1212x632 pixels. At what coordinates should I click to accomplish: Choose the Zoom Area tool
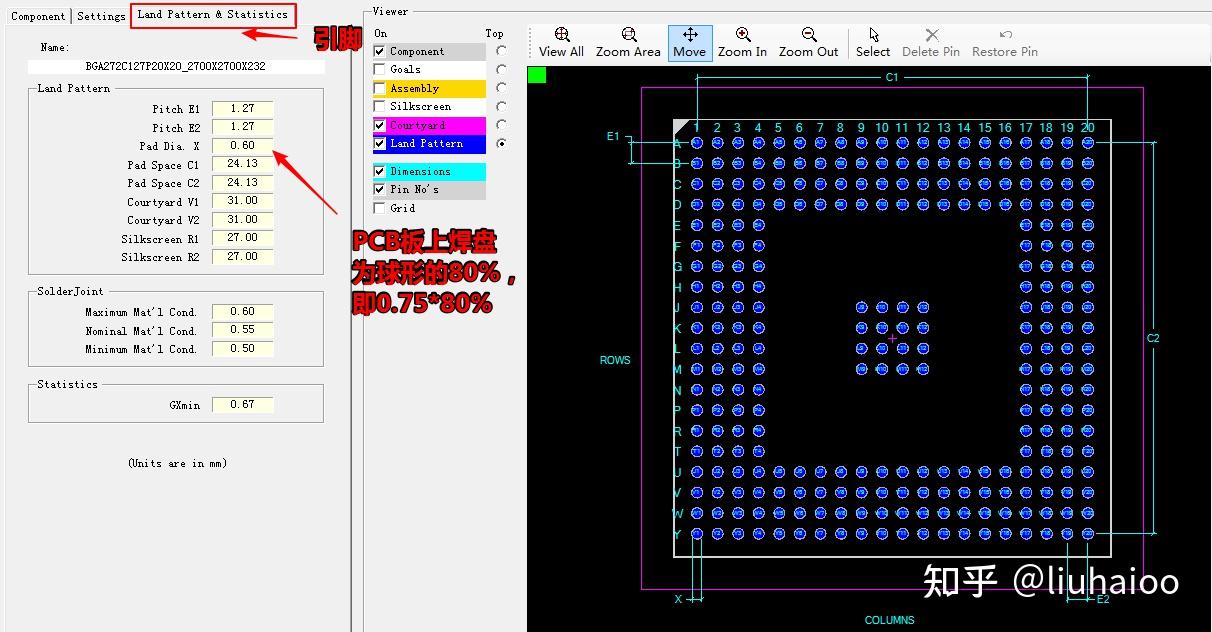(x=628, y=42)
